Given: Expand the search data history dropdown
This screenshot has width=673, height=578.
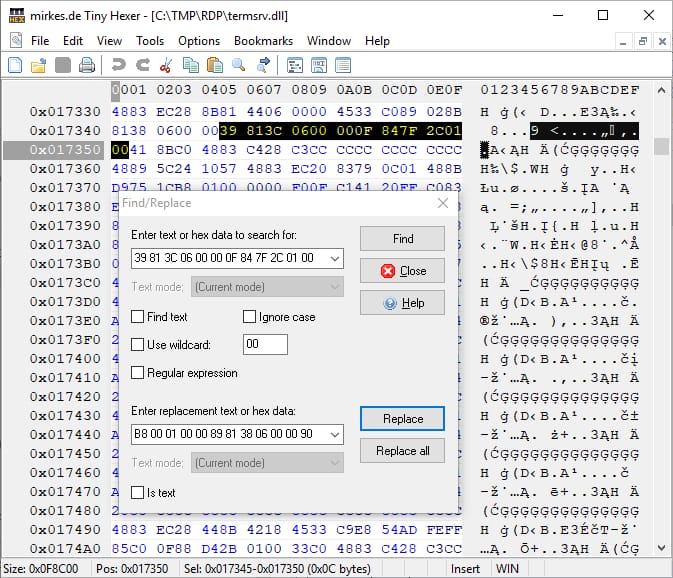Looking at the screenshot, I should coord(333,258).
